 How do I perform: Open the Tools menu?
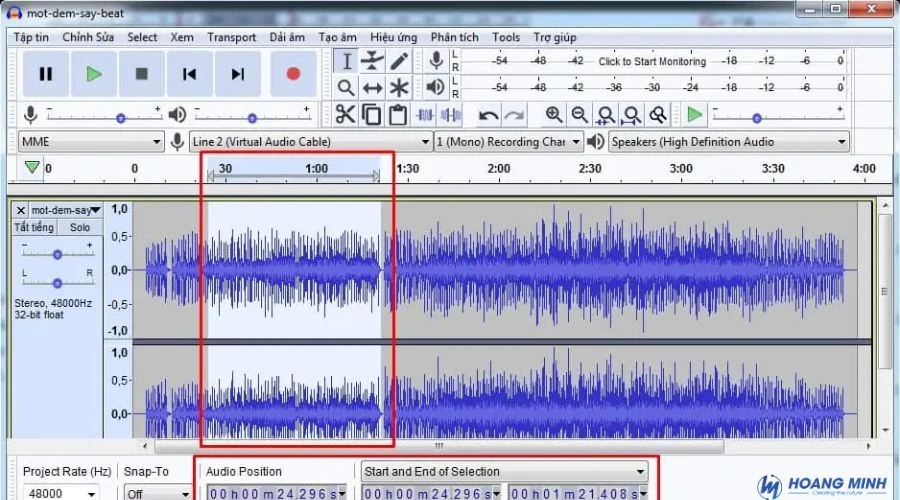tap(506, 37)
